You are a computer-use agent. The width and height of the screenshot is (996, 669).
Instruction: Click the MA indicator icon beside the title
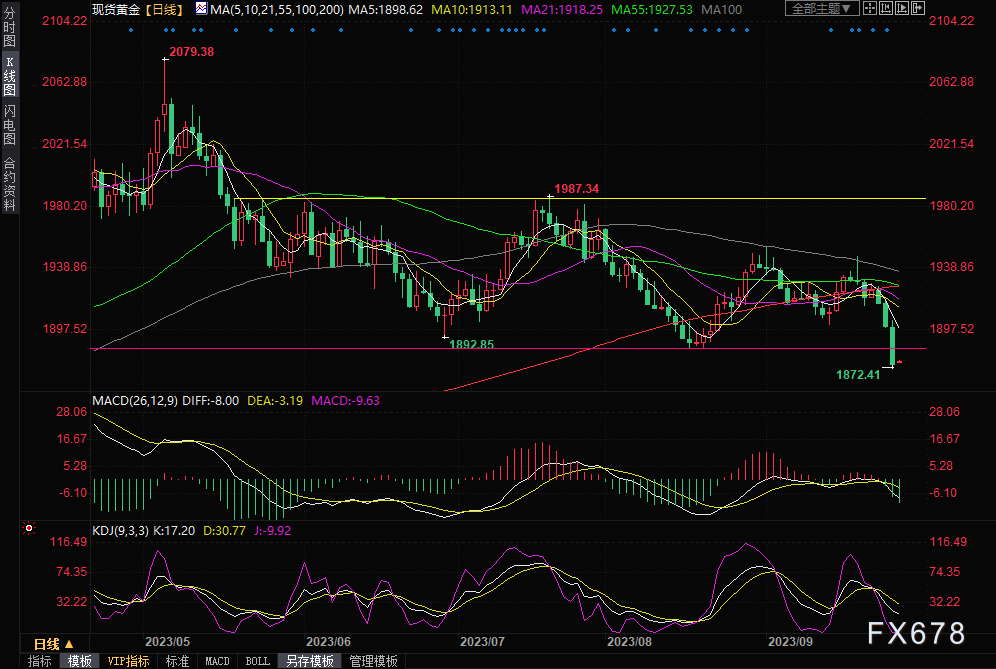pos(202,9)
